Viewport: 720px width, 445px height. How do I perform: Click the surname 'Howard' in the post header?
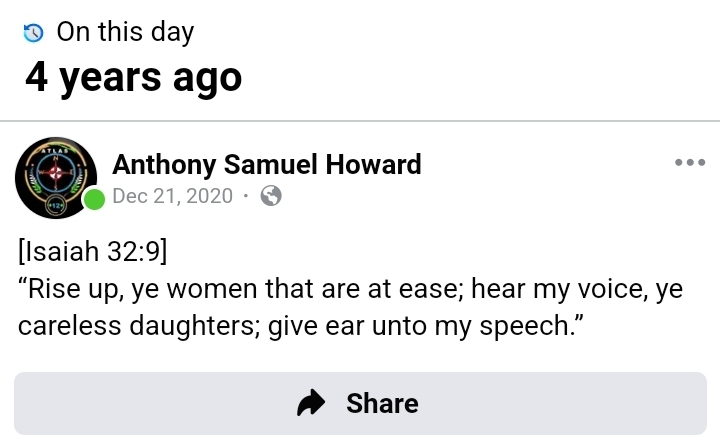point(374,164)
